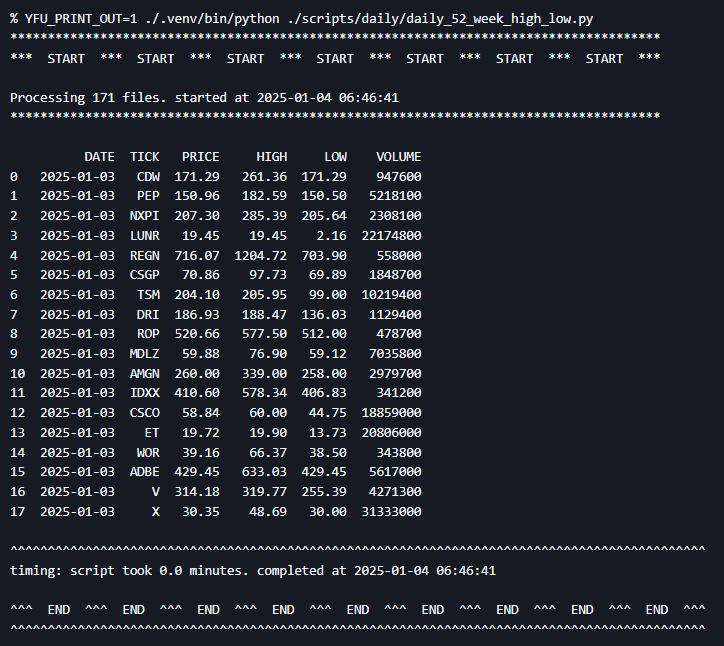This screenshot has height=646, width=724.
Task: Click ROP high 577.50
Action: click(x=264, y=334)
